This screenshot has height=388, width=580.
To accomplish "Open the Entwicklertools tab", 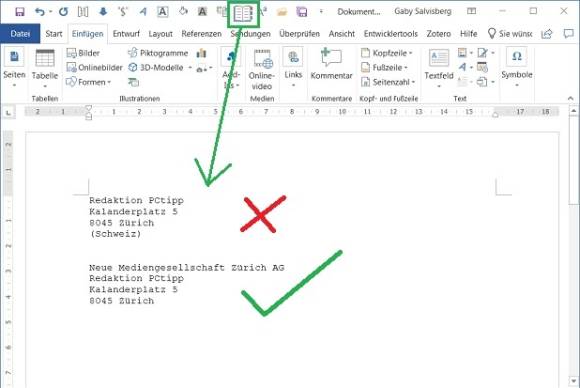I will click(x=391, y=34).
